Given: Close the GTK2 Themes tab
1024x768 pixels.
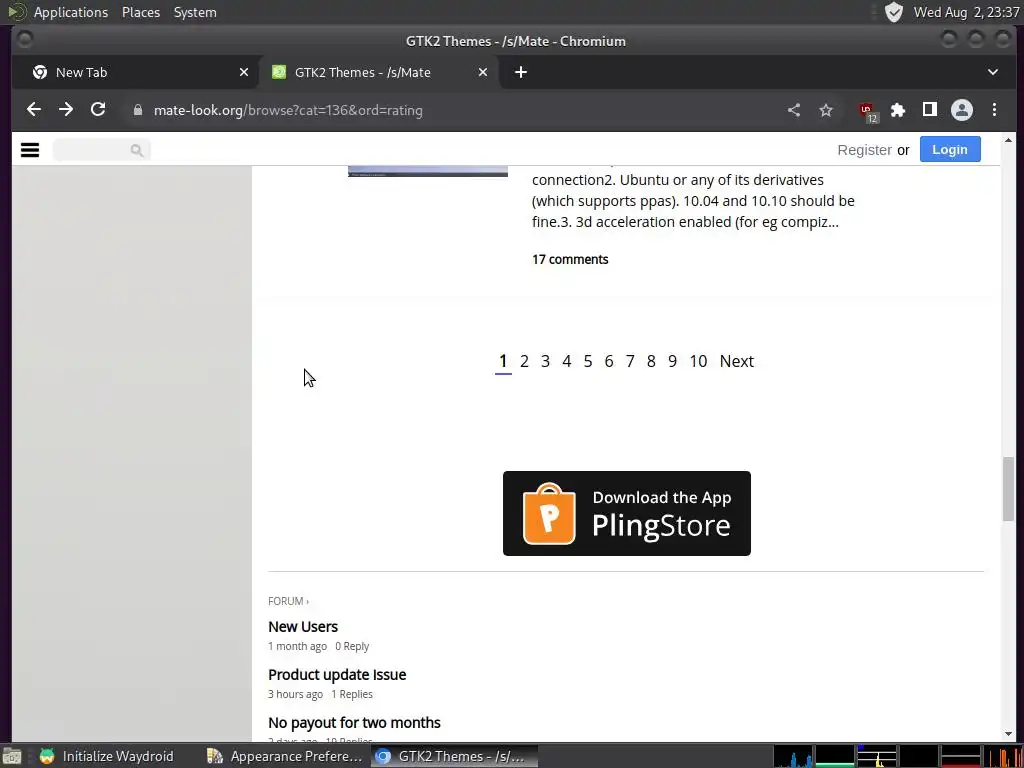Looking at the screenshot, I should 483,72.
